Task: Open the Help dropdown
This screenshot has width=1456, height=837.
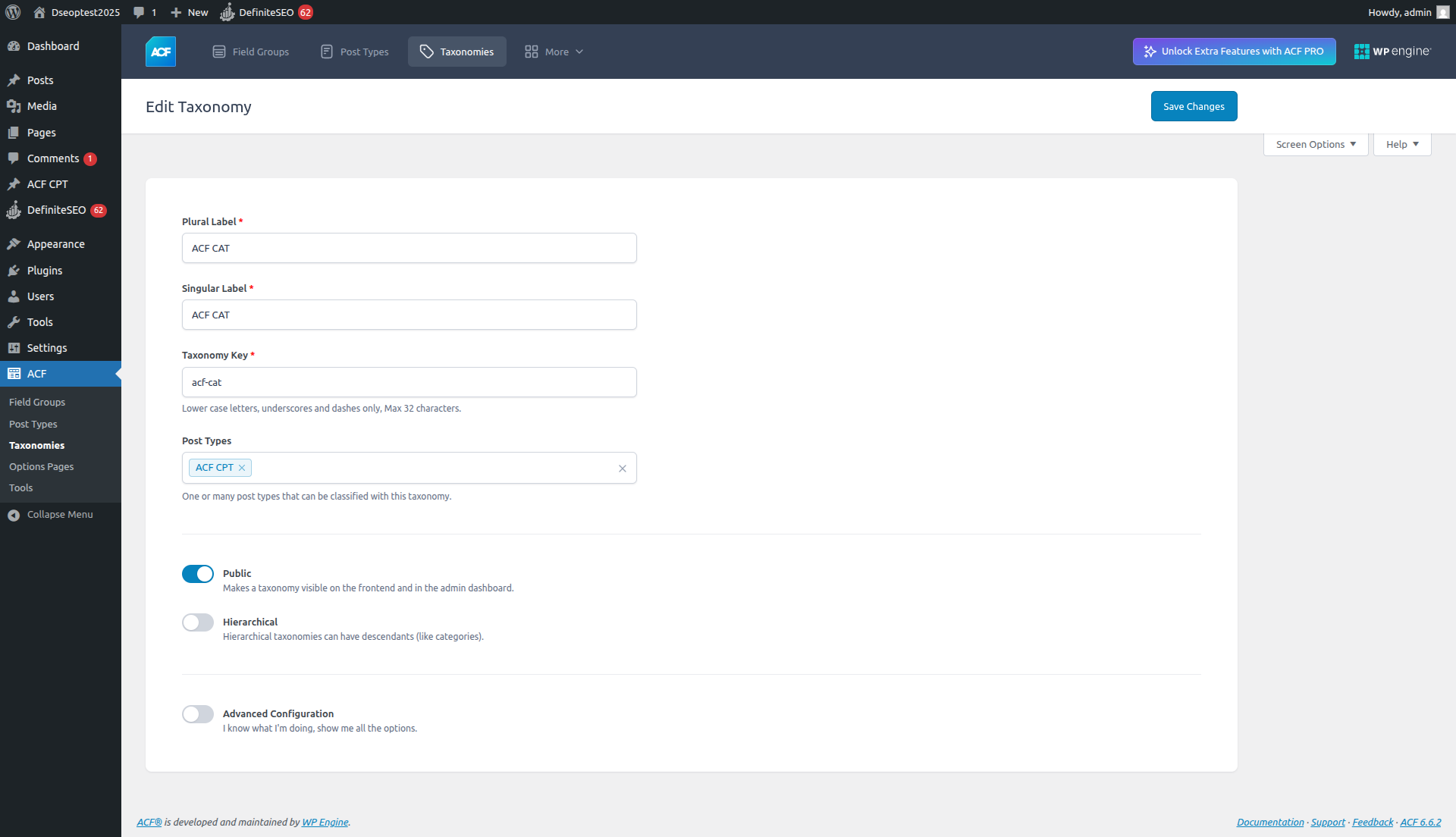Action: click(x=1401, y=144)
